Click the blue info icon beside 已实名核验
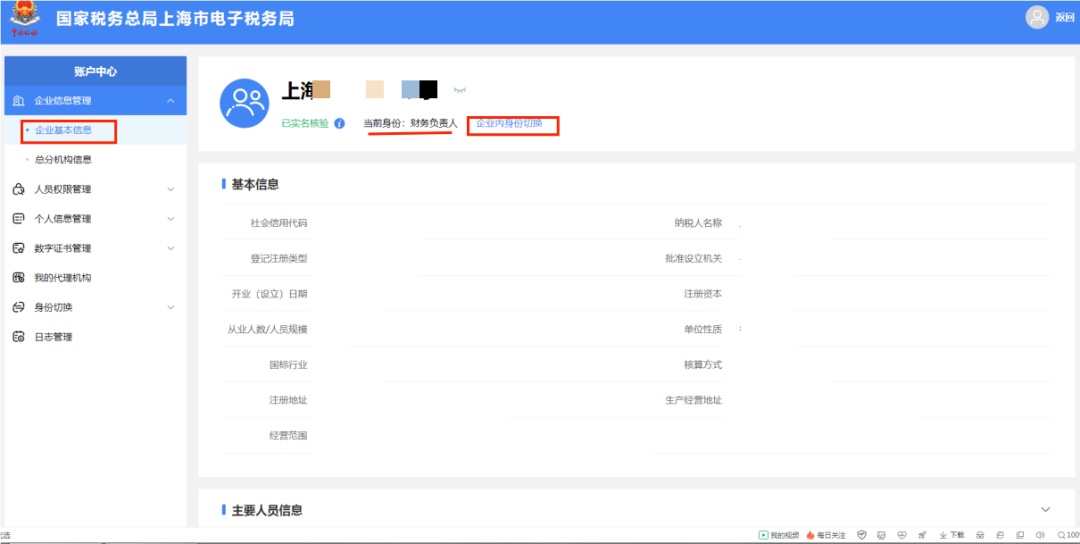1080x544 pixels. coord(340,124)
